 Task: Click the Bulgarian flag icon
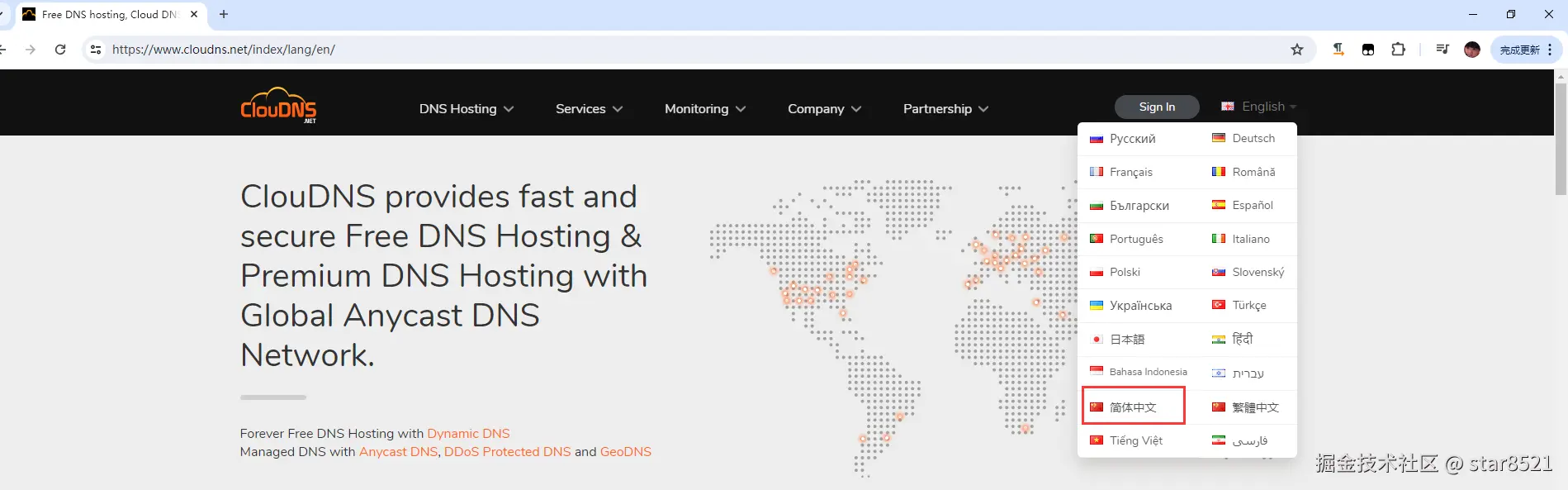tap(1097, 206)
